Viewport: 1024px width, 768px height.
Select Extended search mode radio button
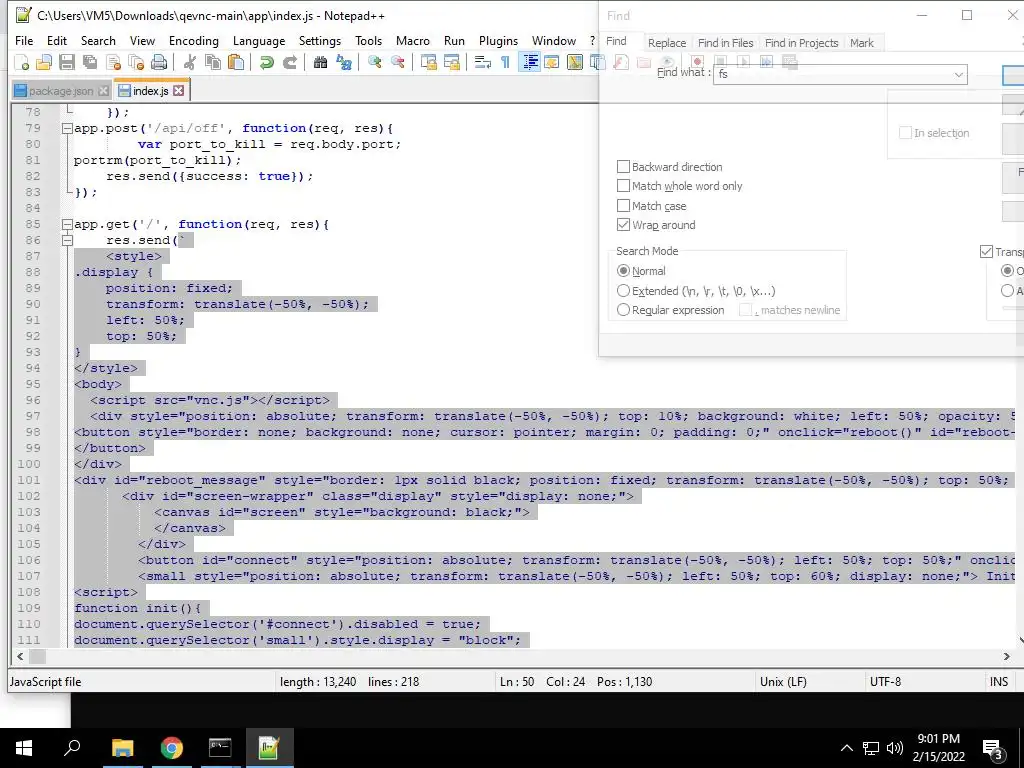(623, 291)
